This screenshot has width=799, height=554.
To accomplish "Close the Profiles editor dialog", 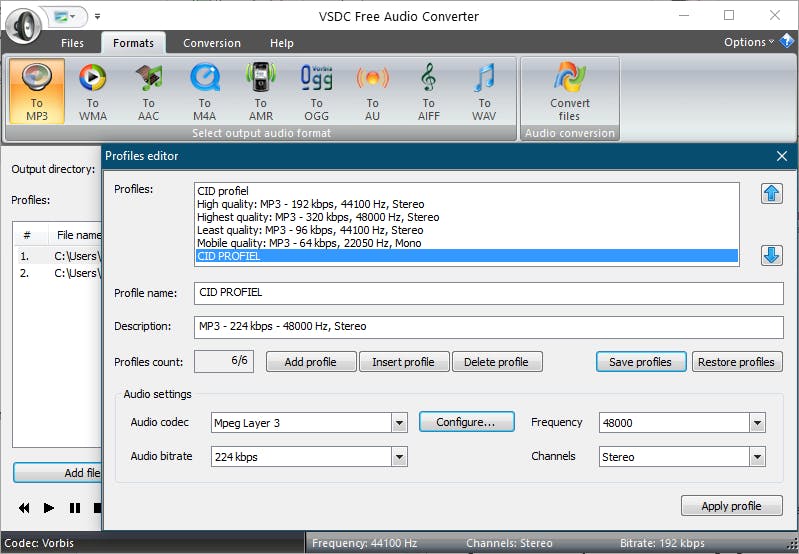I will [782, 156].
